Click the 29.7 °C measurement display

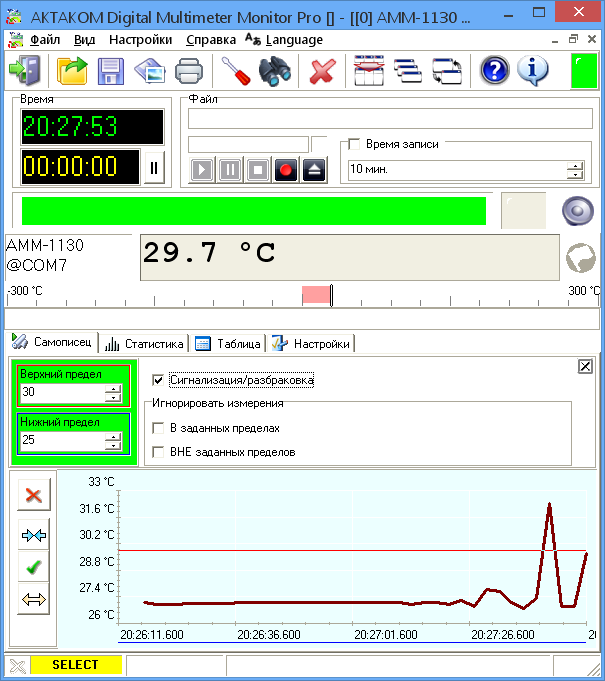click(349, 257)
